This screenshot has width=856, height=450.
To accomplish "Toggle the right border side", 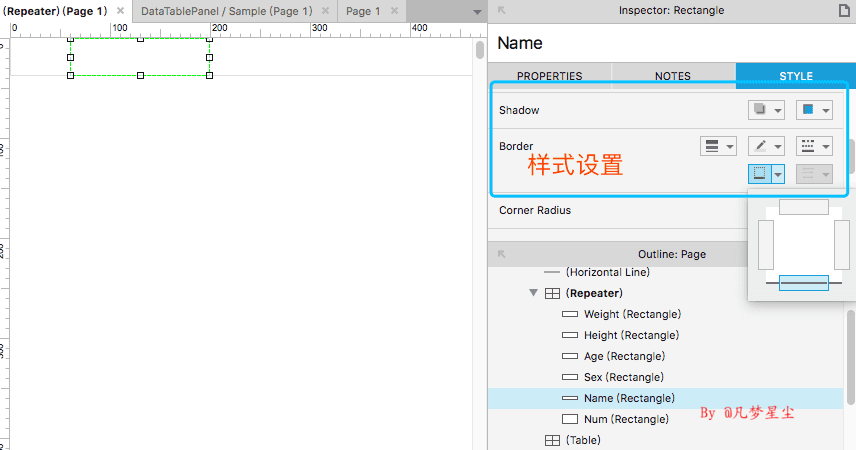I will pyautogui.click(x=842, y=245).
